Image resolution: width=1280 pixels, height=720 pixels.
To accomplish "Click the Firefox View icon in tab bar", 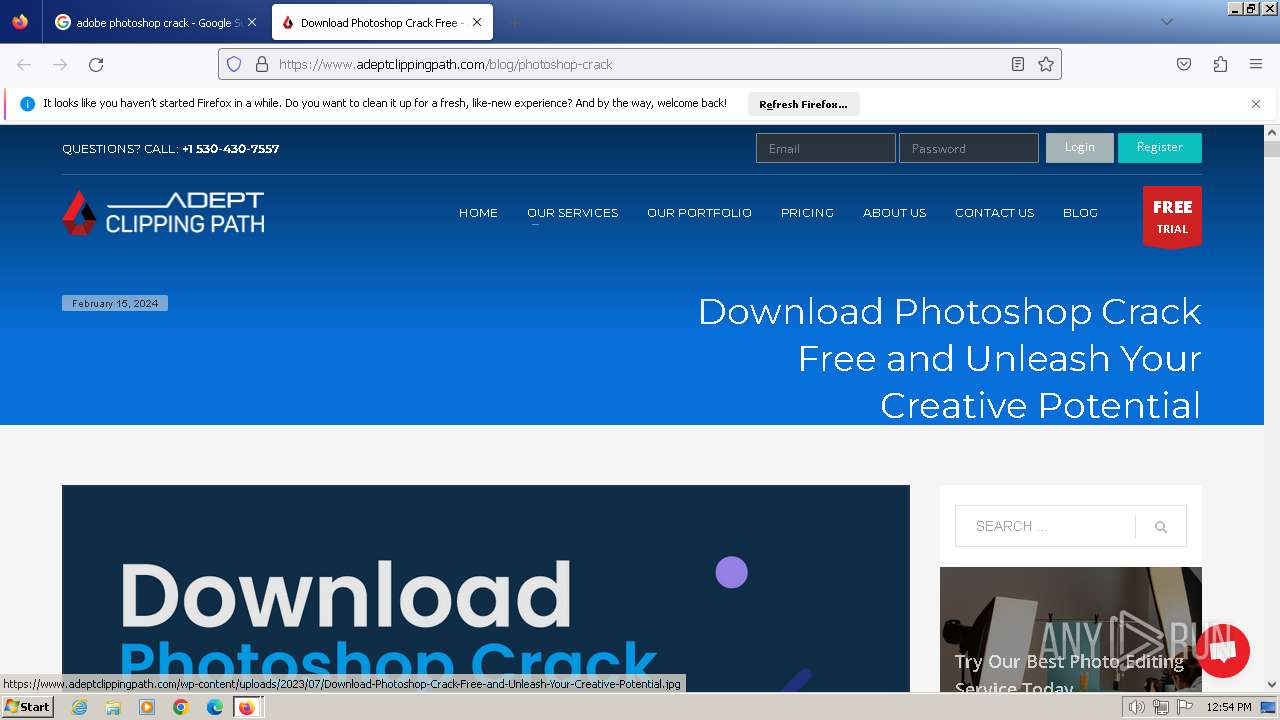I will pyautogui.click(x=20, y=22).
